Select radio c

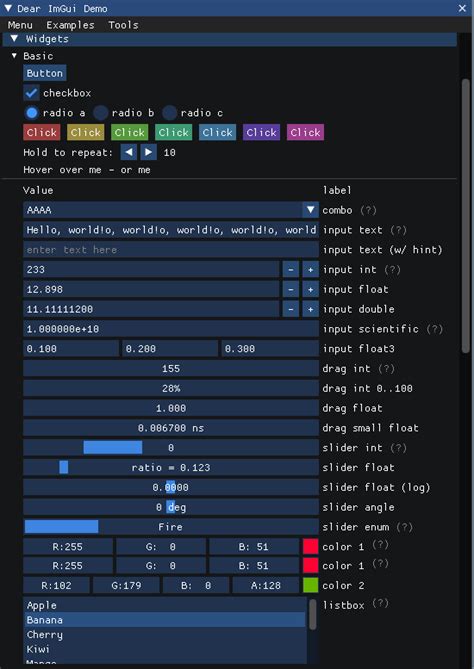(x=169, y=113)
